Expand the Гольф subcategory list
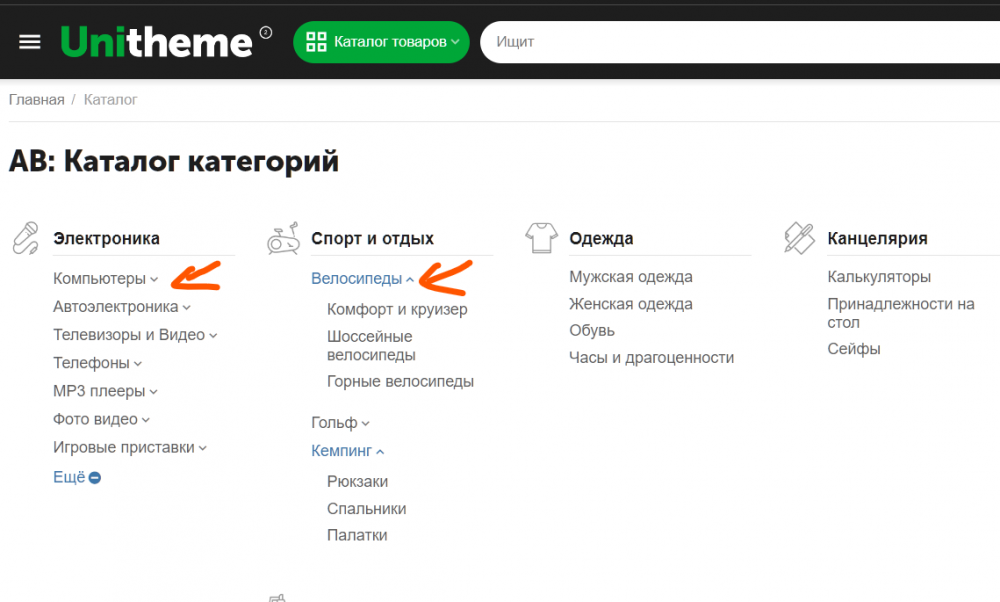 pyautogui.click(x=366, y=424)
